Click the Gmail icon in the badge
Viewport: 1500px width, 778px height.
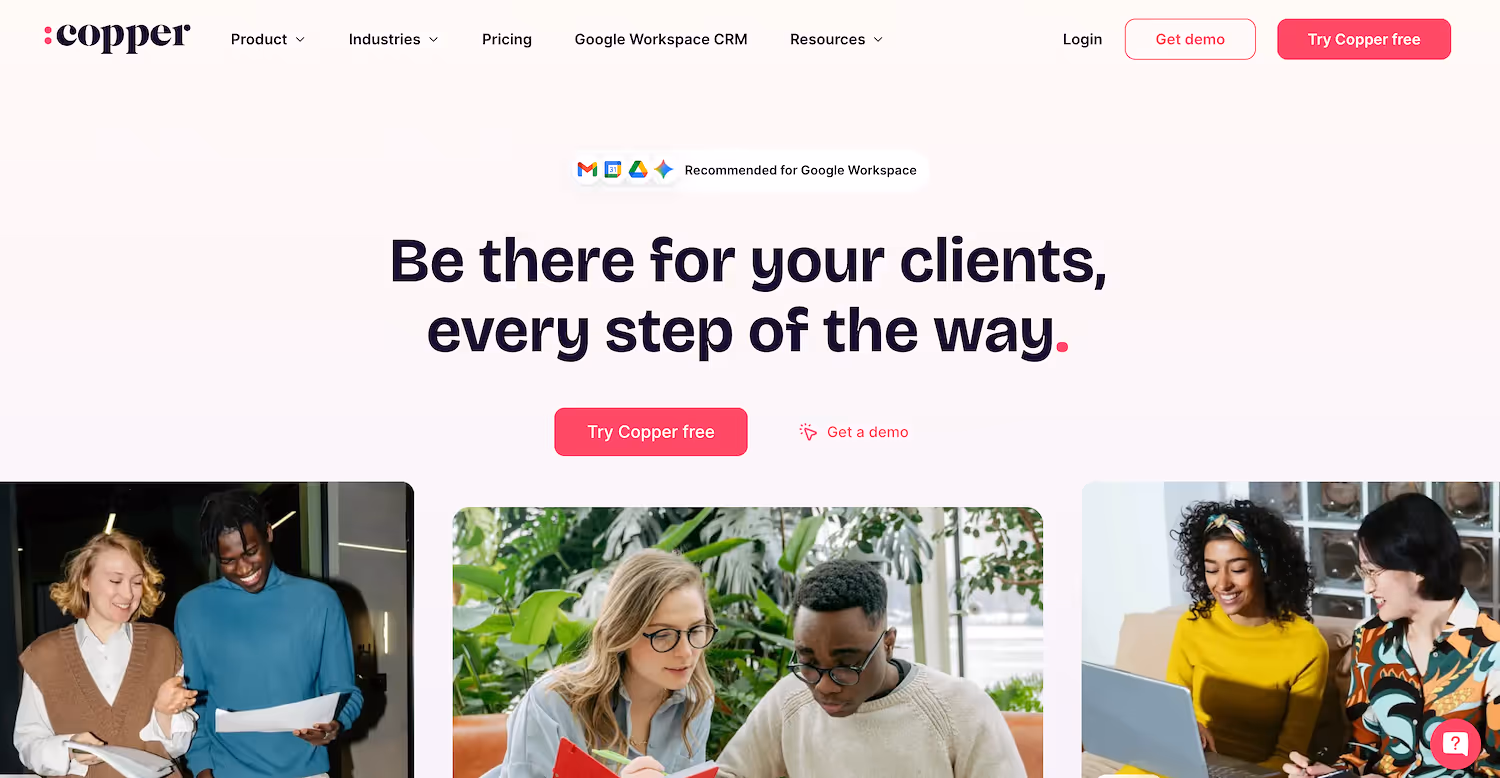coord(587,170)
